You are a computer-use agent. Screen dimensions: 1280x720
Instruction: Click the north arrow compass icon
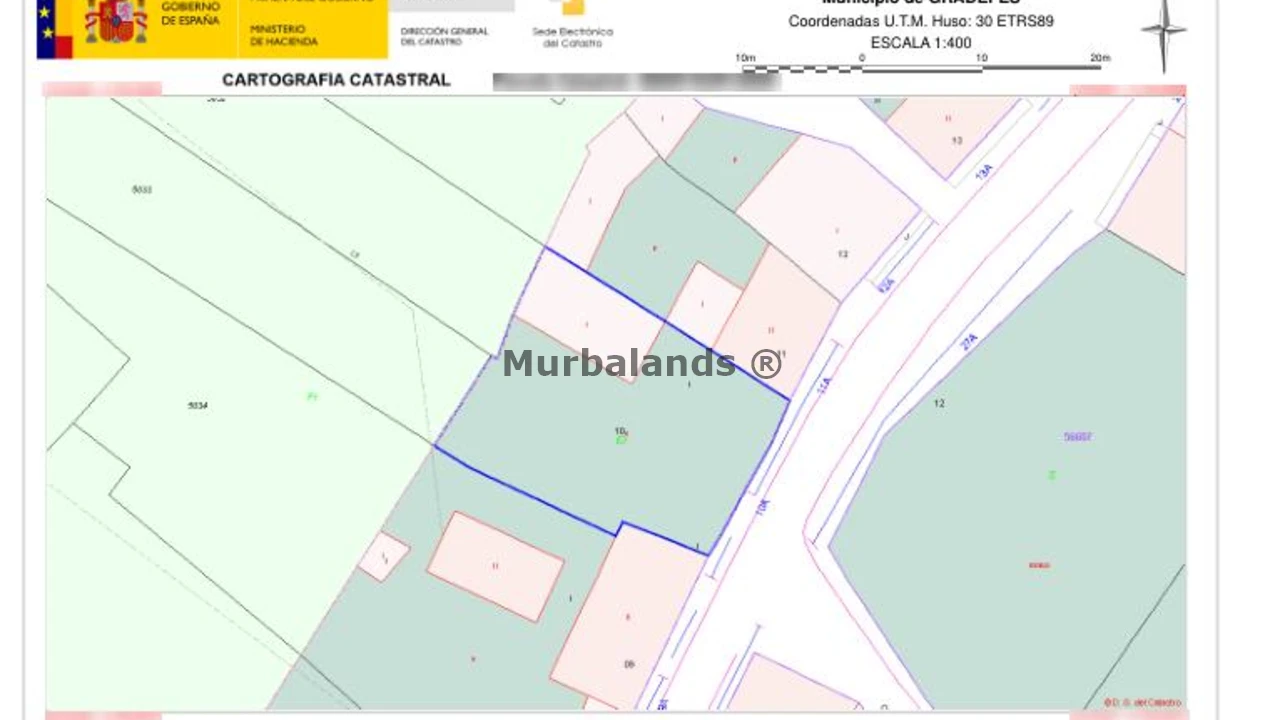point(1163,33)
